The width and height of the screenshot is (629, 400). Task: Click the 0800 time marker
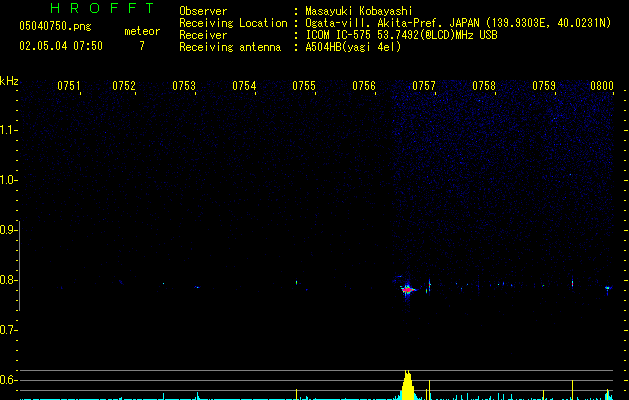click(x=602, y=86)
